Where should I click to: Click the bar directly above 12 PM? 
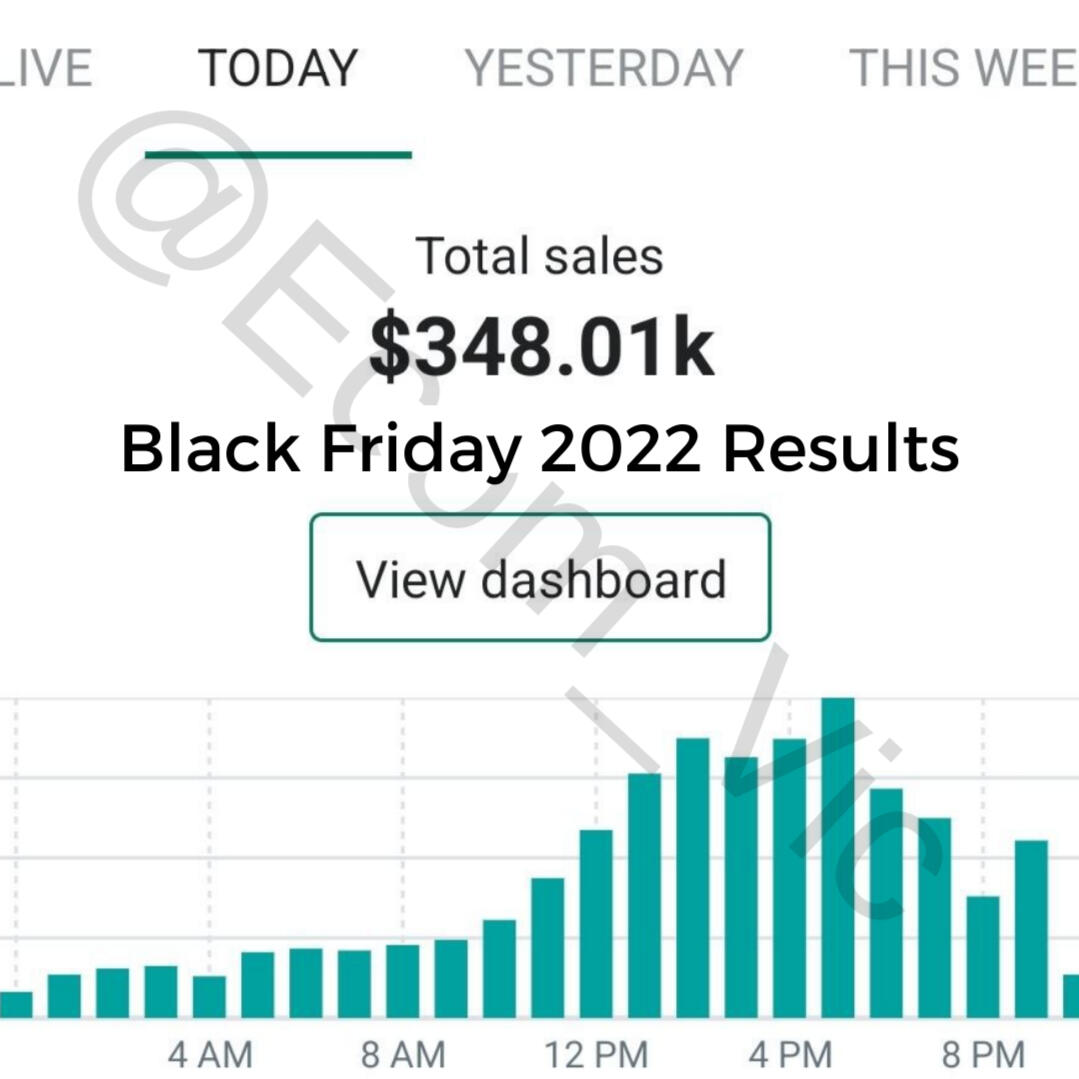click(596, 923)
